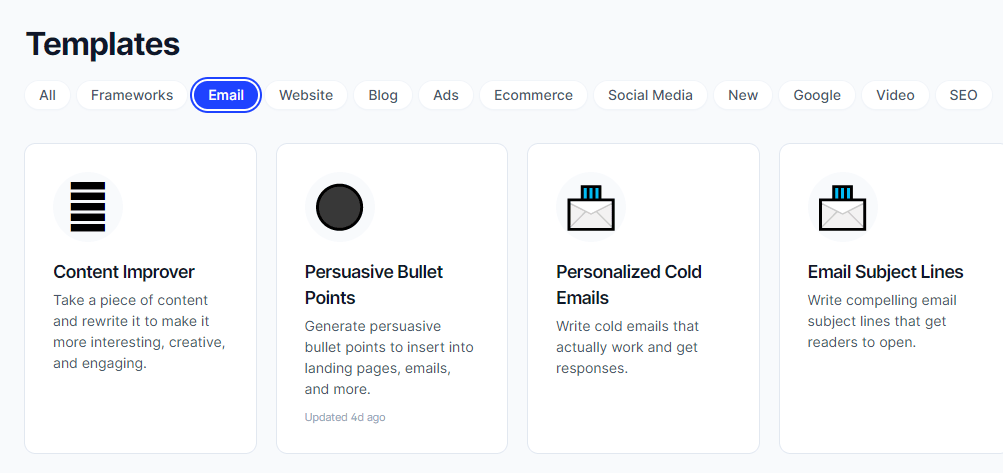Choose the Ecommerce filter pill
The width and height of the screenshot is (1003, 473).
[533, 95]
